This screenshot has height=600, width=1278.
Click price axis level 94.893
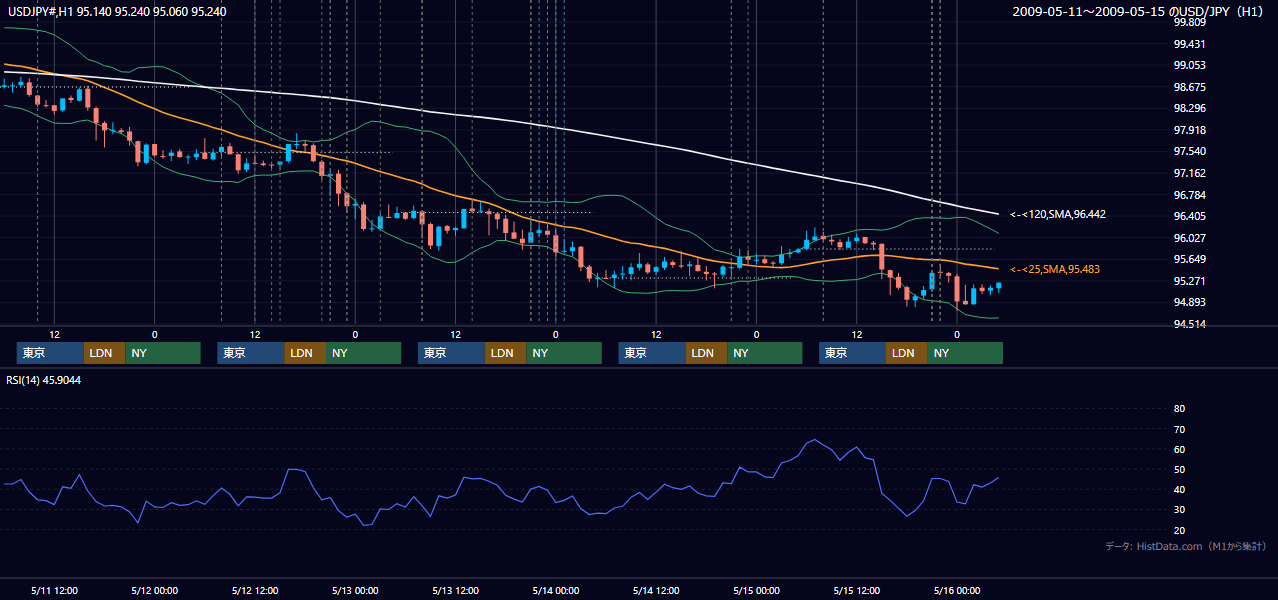pyautogui.click(x=1190, y=303)
